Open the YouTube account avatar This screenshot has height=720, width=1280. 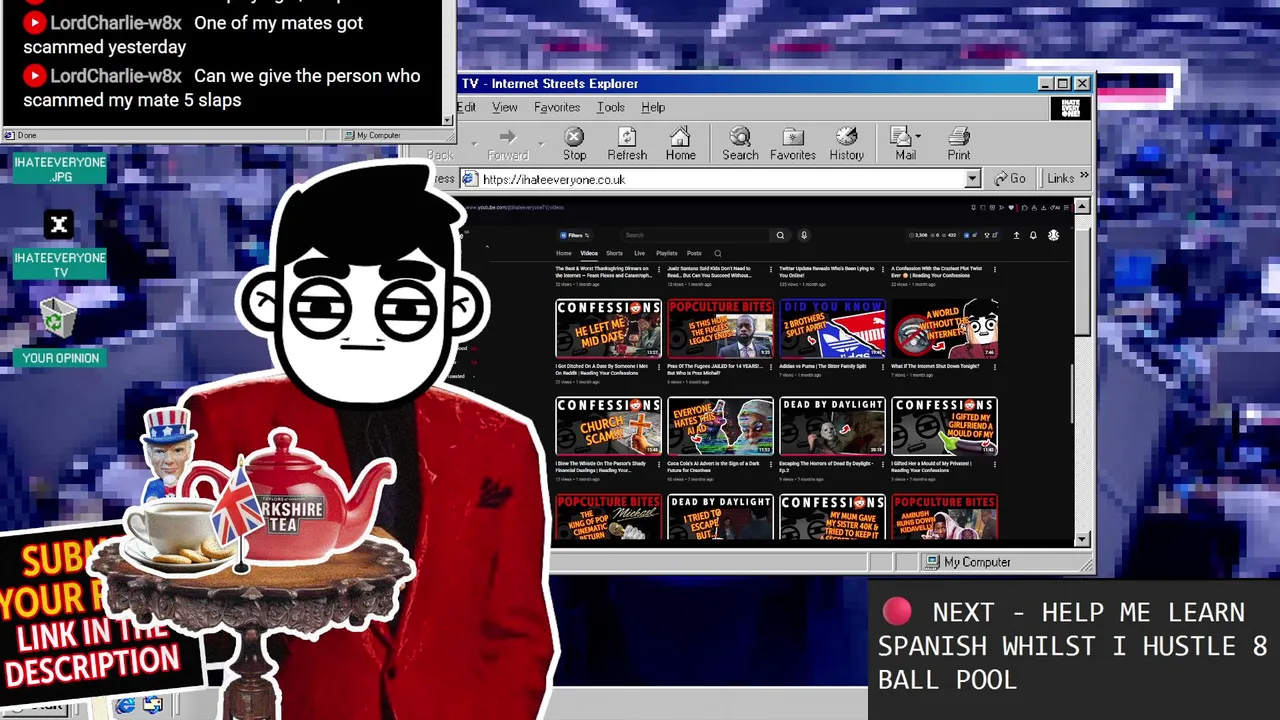1053,235
